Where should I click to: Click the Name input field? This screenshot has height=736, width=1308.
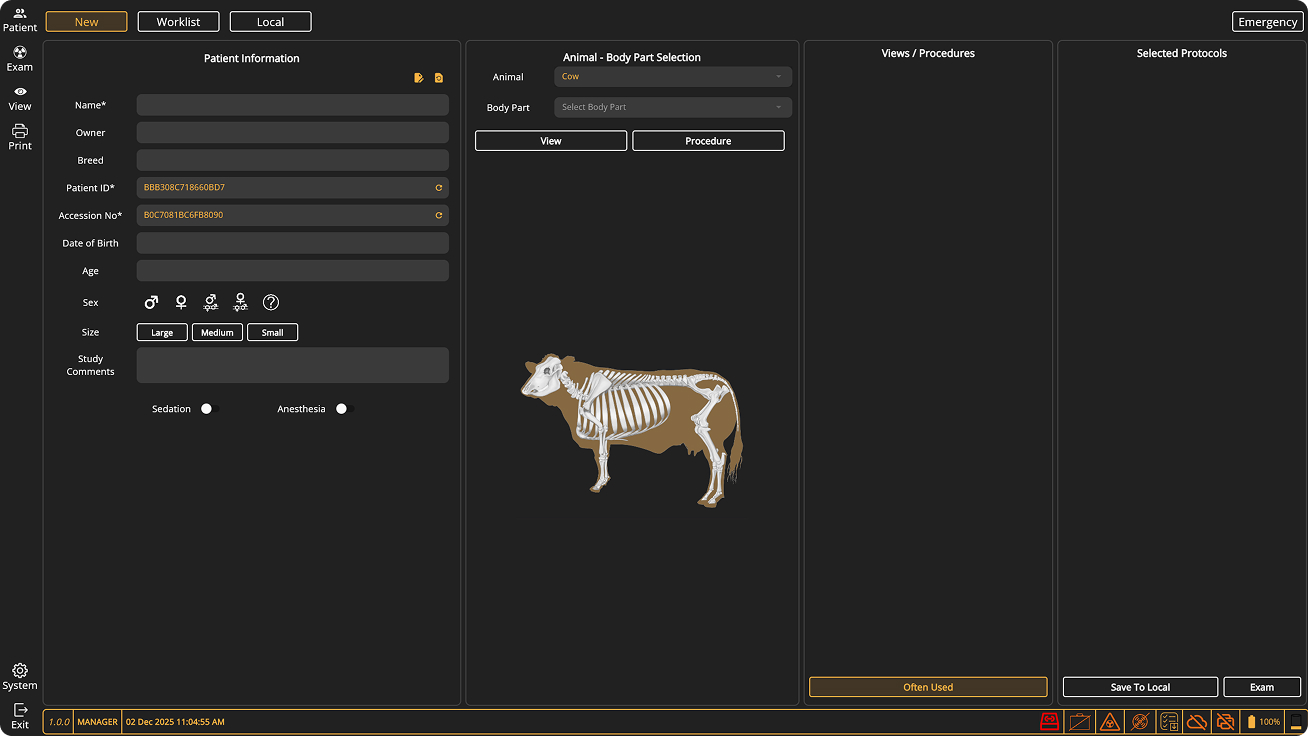point(292,105)
